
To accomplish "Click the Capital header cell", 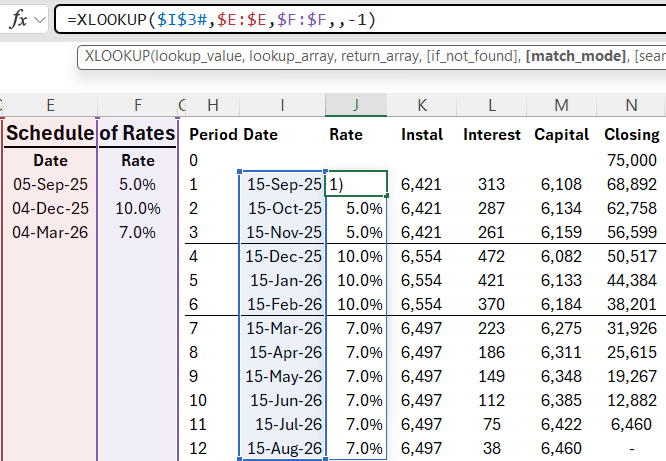I will (x=562, y=135).
